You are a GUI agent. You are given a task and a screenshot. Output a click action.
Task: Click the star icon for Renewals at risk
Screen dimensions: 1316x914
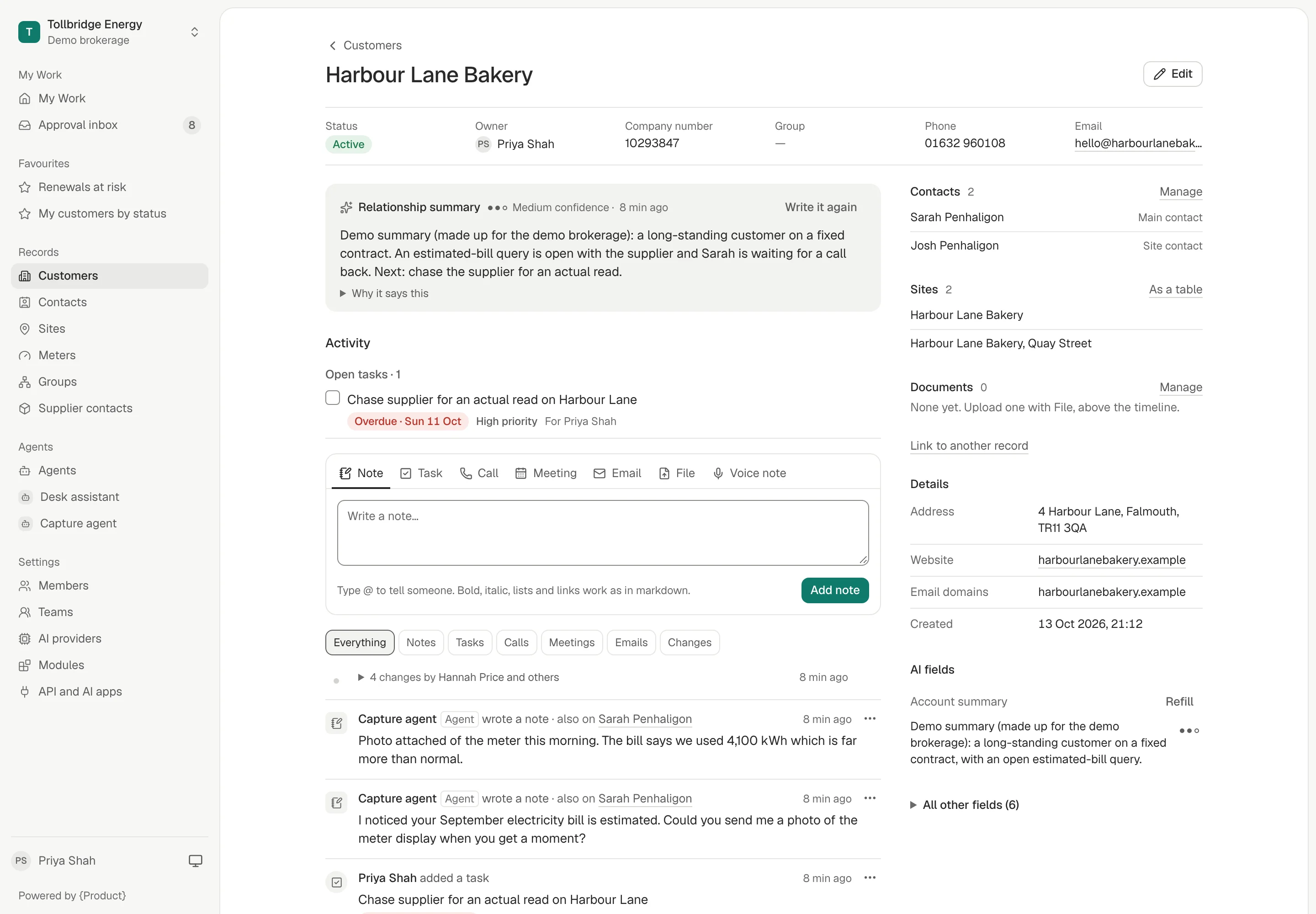25,187
